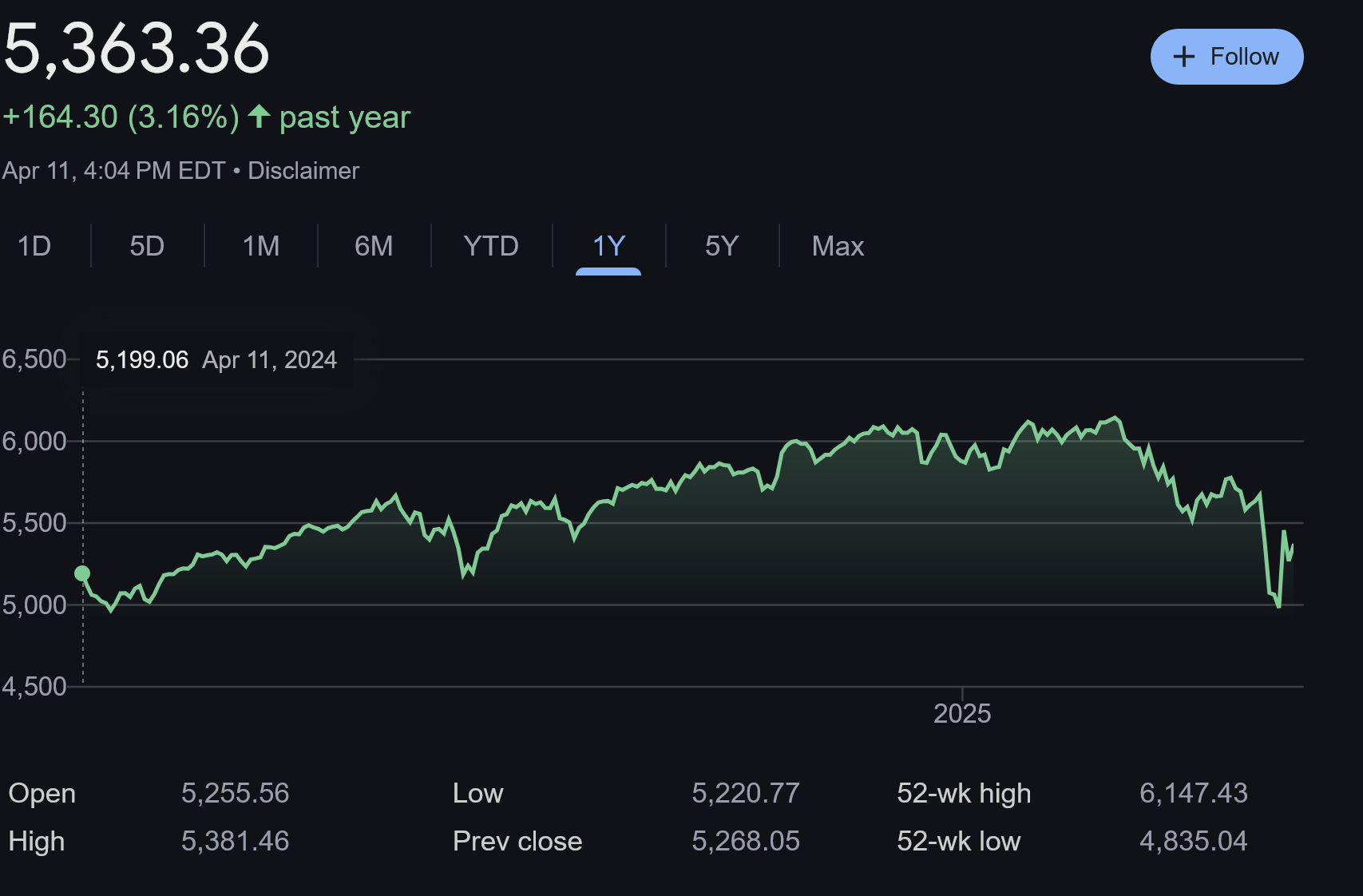
Task: Click the 52-wk low value 4,835.04
Action: coord(1193,841)
